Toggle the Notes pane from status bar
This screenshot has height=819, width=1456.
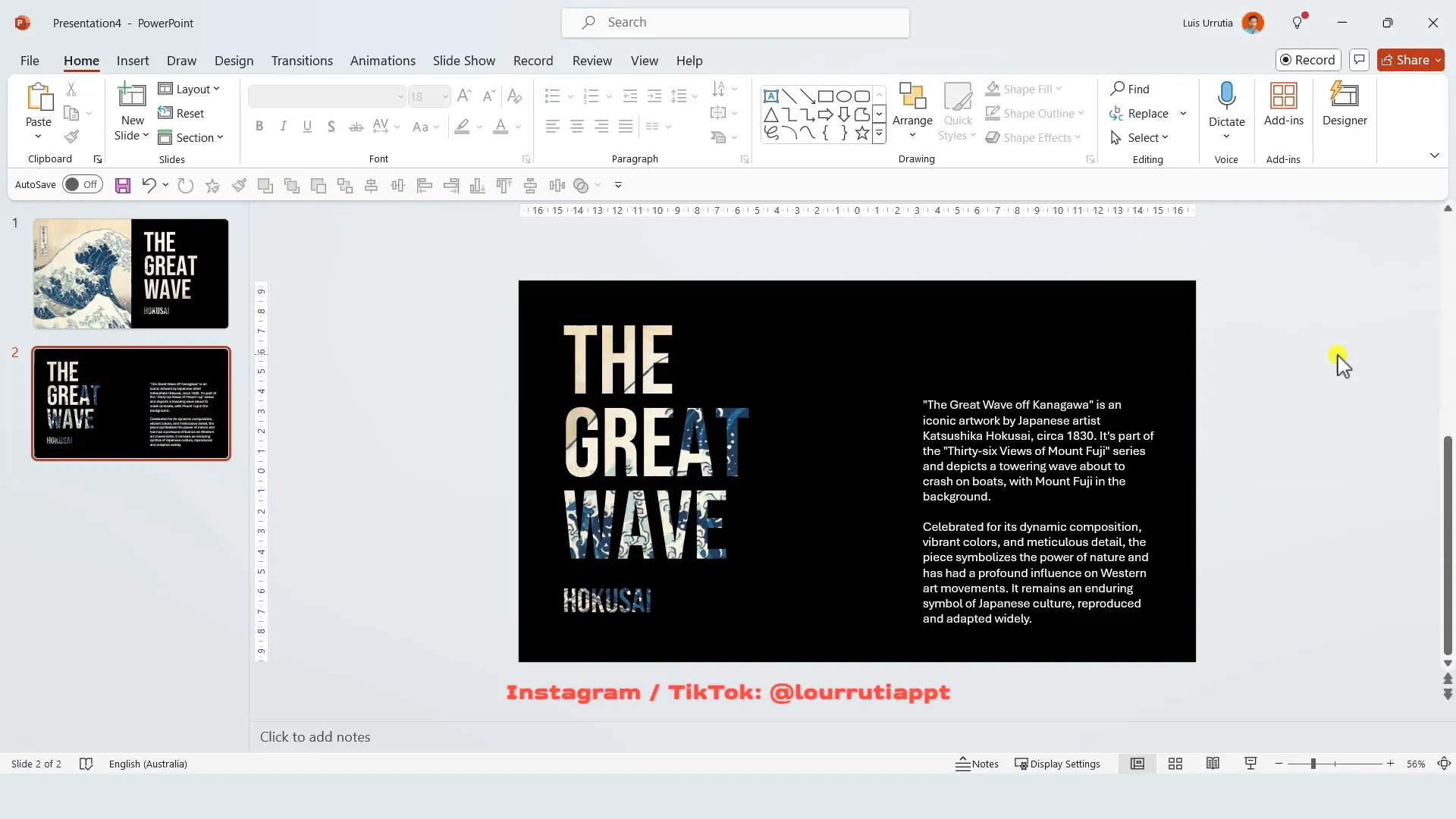(977, 764)
